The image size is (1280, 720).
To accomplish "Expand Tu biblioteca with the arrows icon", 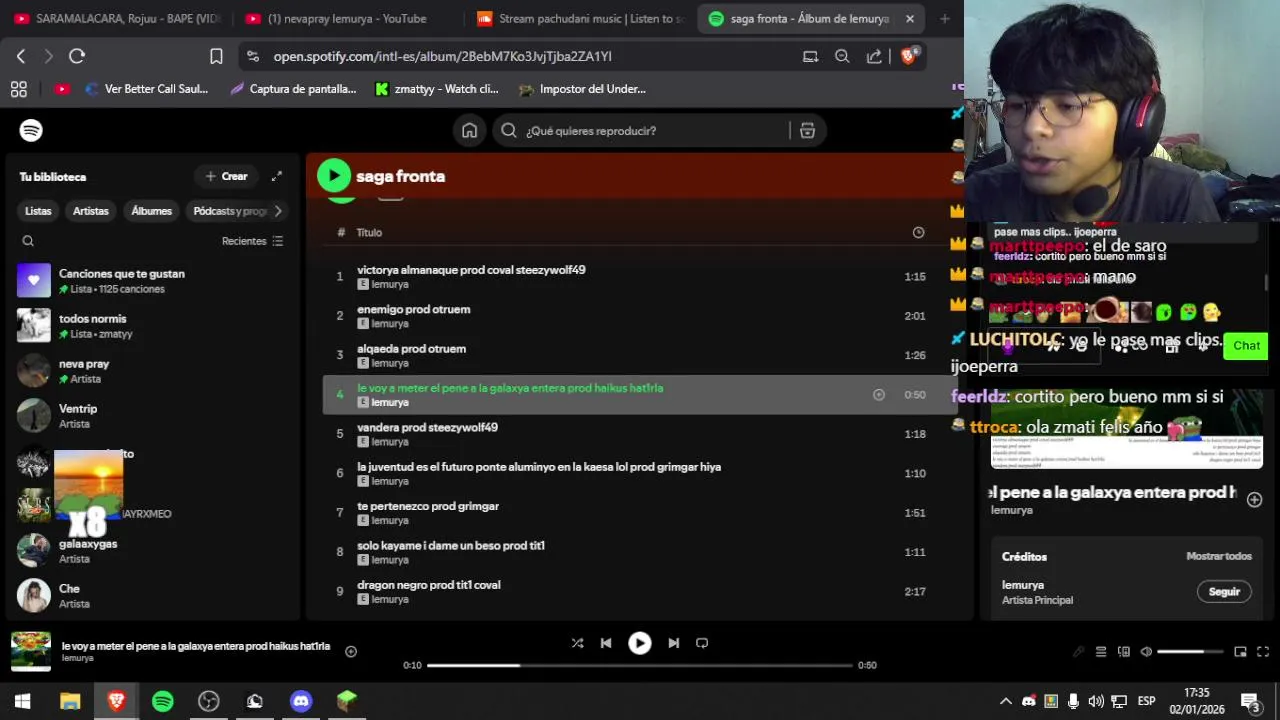I will [277, 176].
